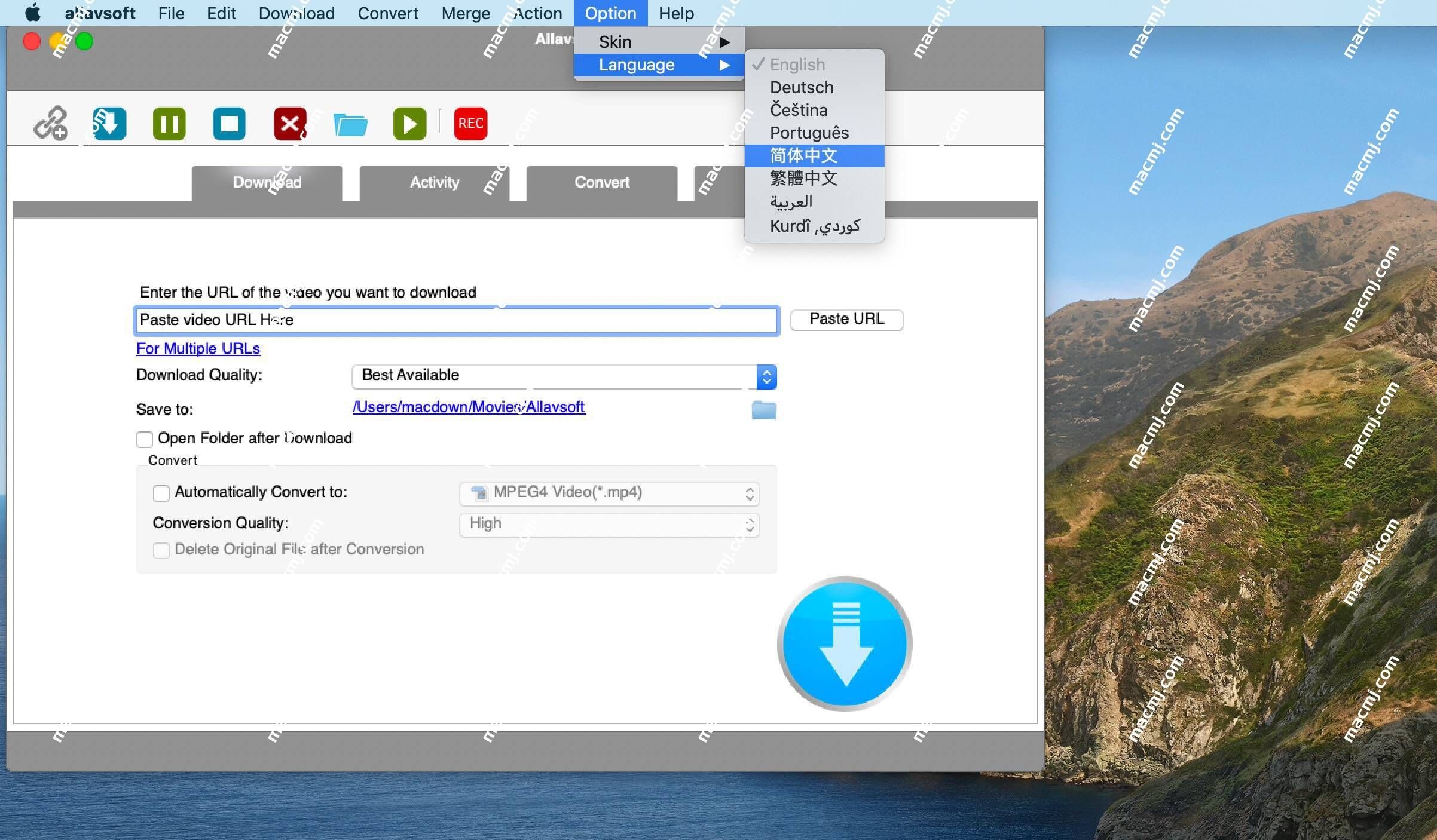Viewport: 1437px width, 840px height.
Task: Select English language option
Action: 814,65
